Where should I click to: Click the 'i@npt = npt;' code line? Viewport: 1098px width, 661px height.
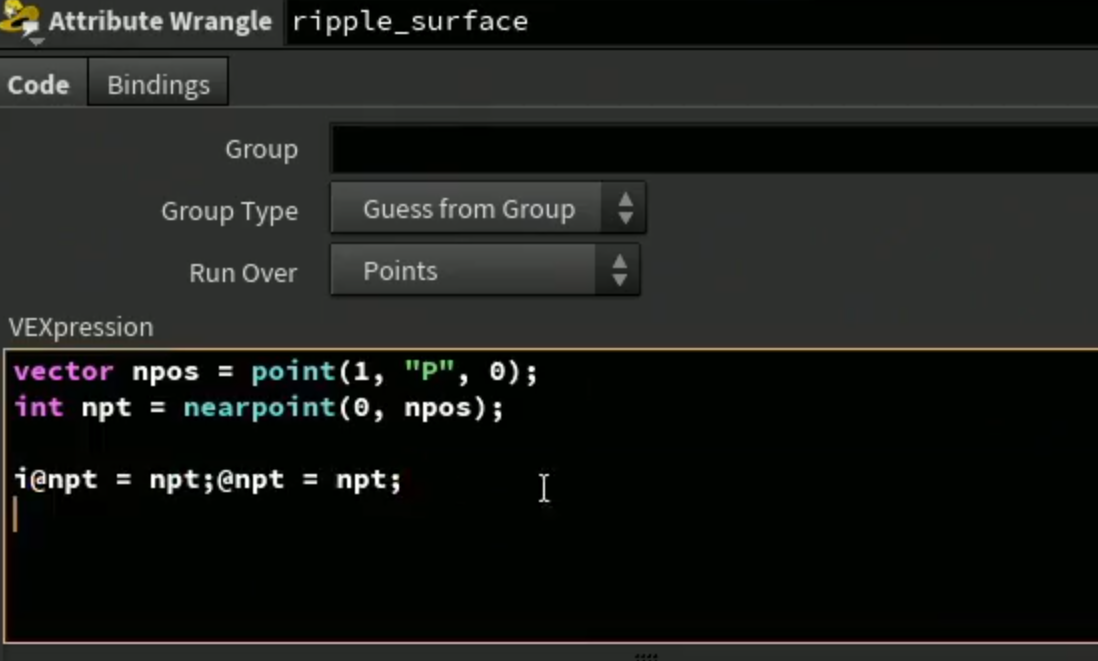coord(207,480)
